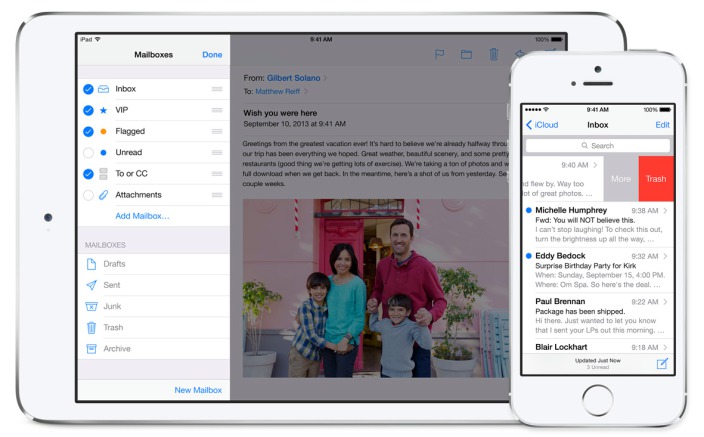Screen dimensions: 704x437
Task: Tap the Search field on iPhone
Action: click(x=598, y=146)
